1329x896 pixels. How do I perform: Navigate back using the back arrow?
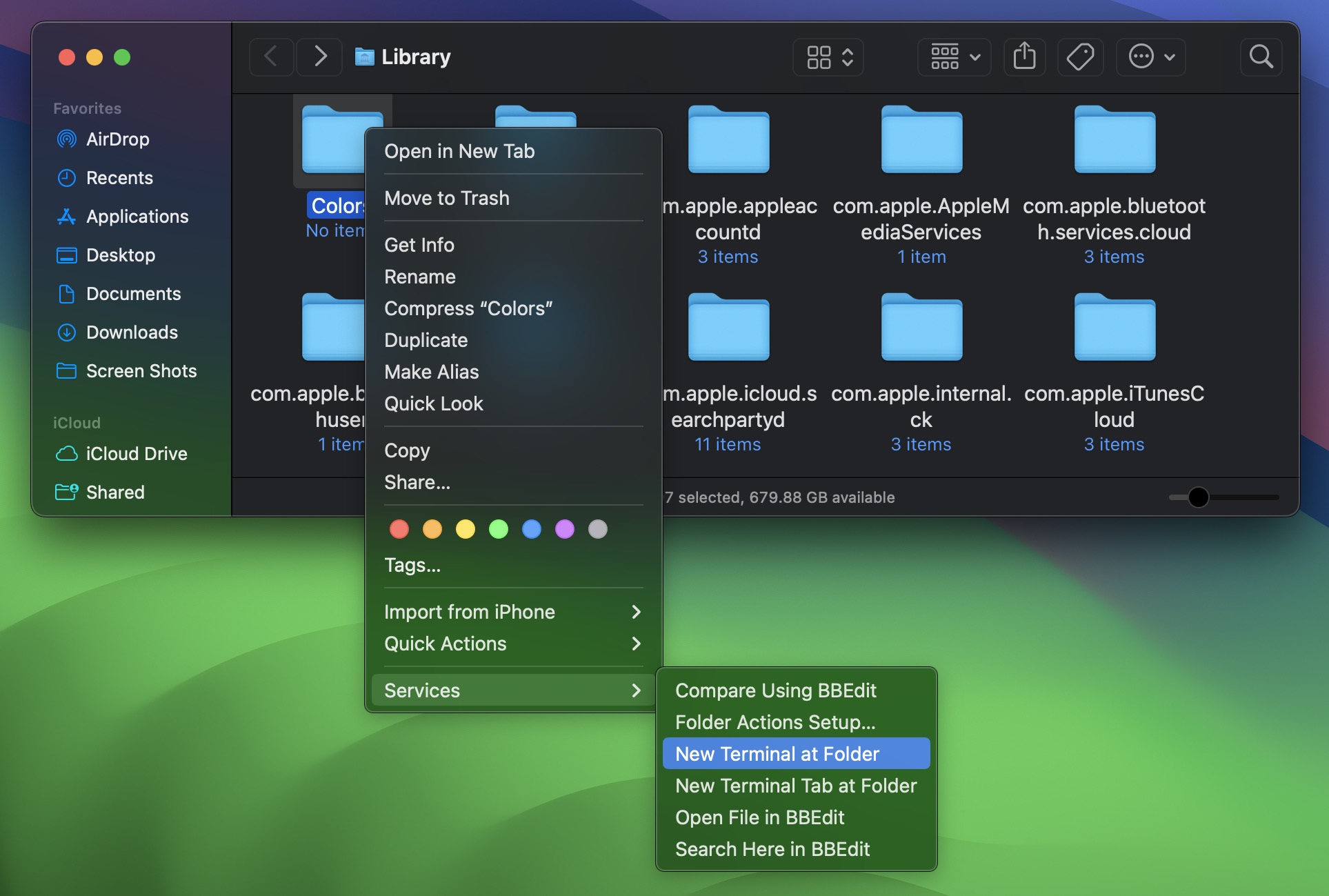[x=271, y=57]
